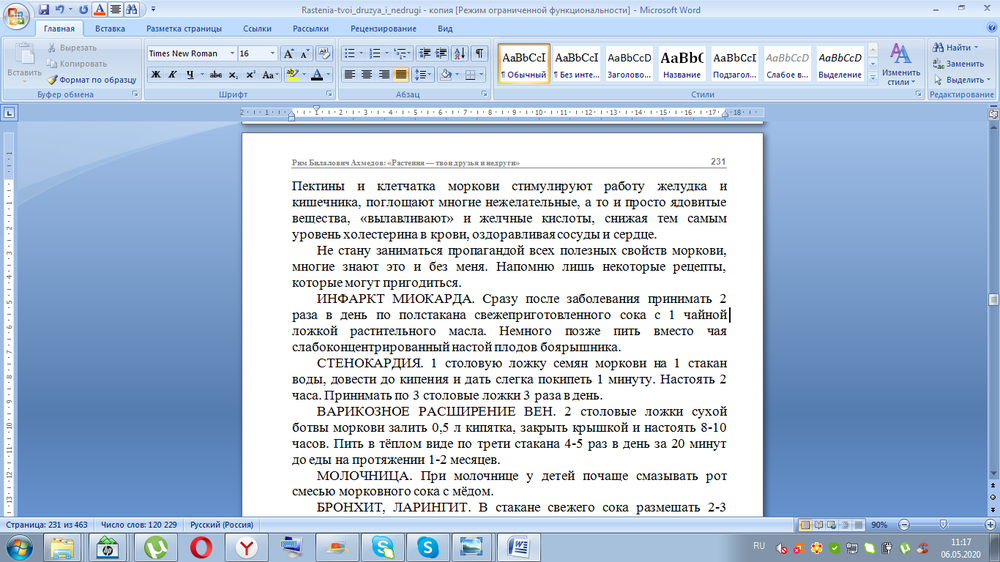
Task: Open the Рецензирование ribbon tab
Action: coord(383,29)
